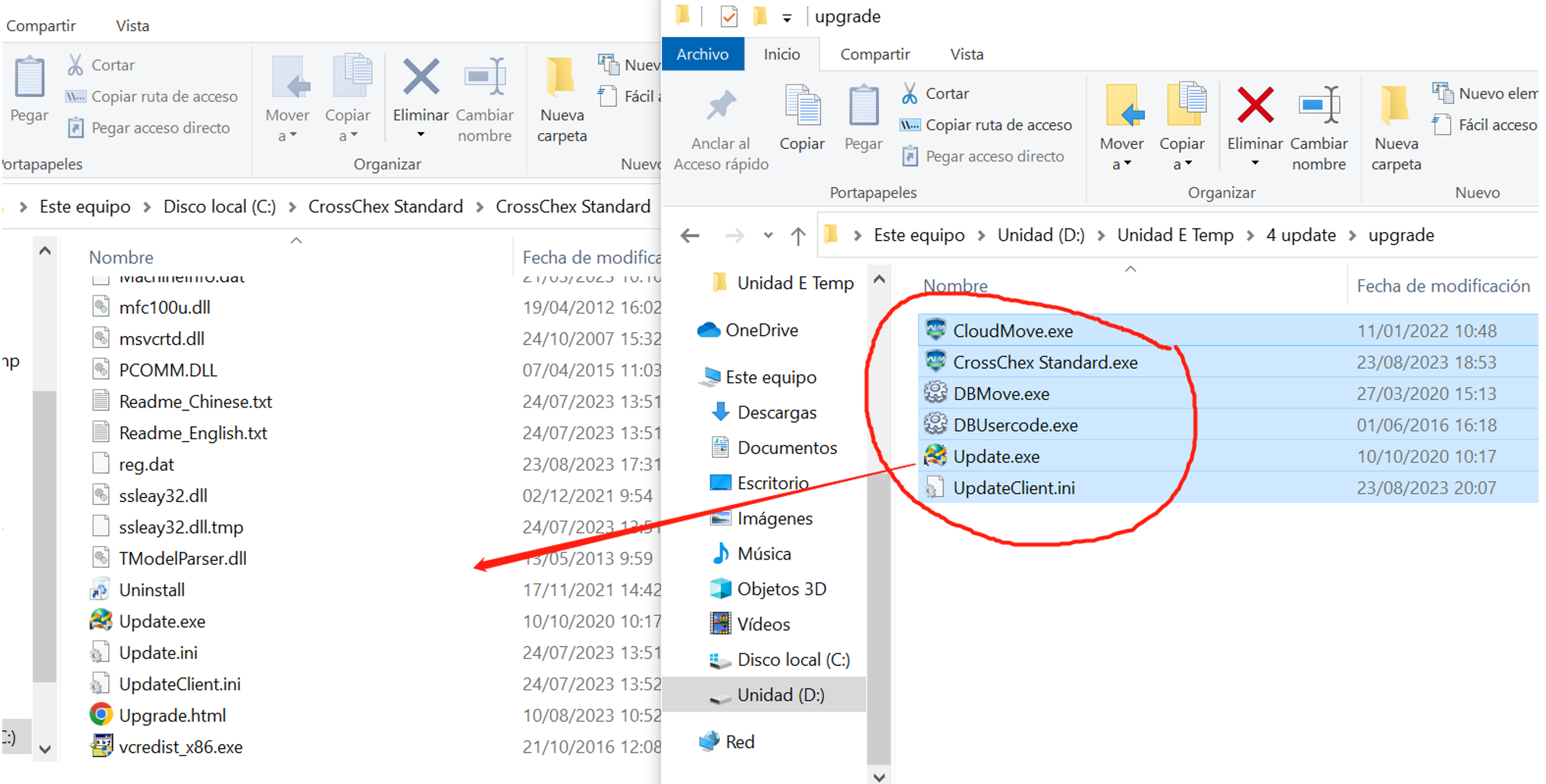The height and width of the screenshot is (784, 1546).
Task: Open Archivo tab in upgrade window
Action: [703, 54]
